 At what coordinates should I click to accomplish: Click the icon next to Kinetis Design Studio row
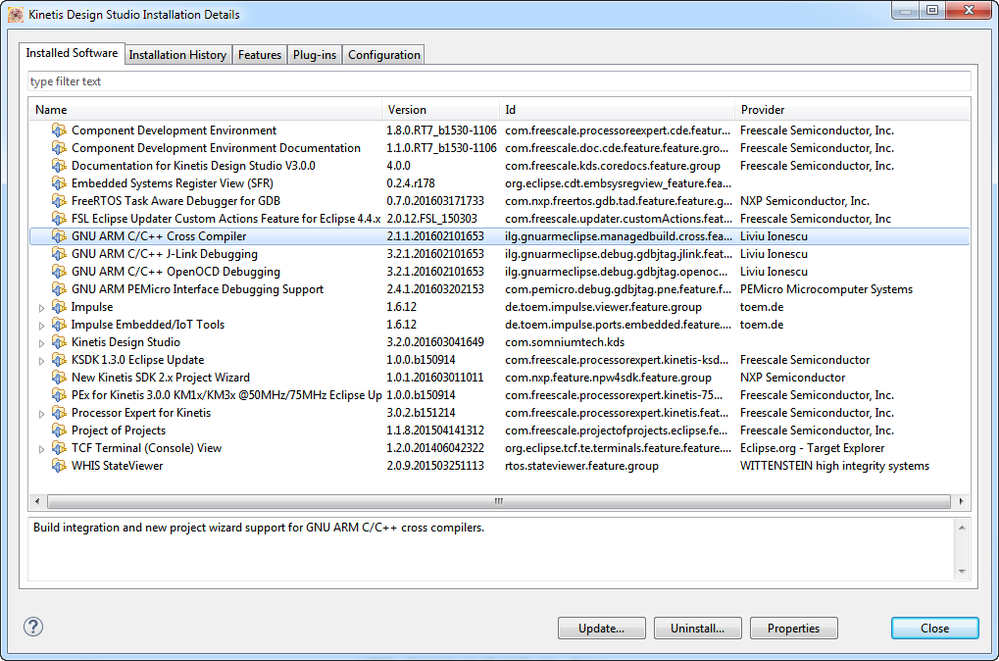(x=59, y=342)
